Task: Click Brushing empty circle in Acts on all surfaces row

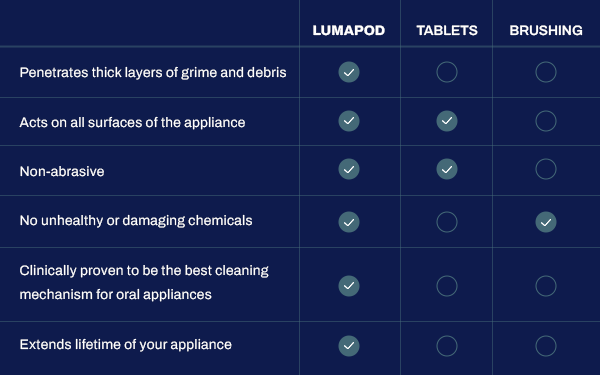Action: click(546, 121)
